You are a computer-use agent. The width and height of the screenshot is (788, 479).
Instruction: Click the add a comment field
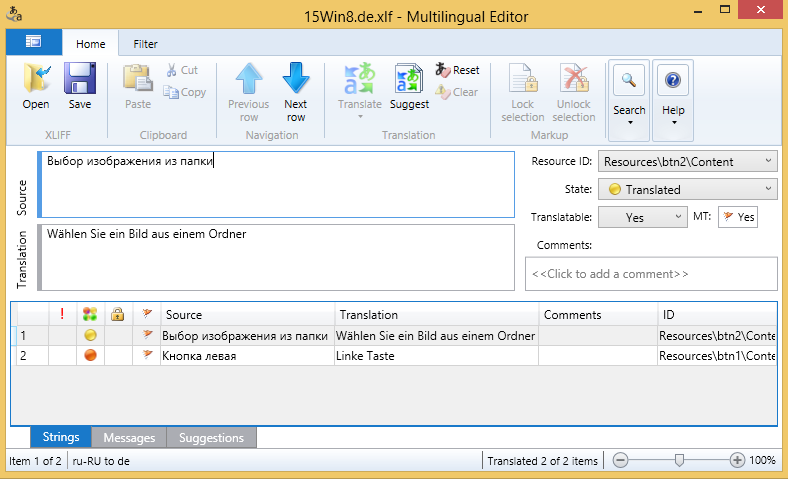[651, 274]
